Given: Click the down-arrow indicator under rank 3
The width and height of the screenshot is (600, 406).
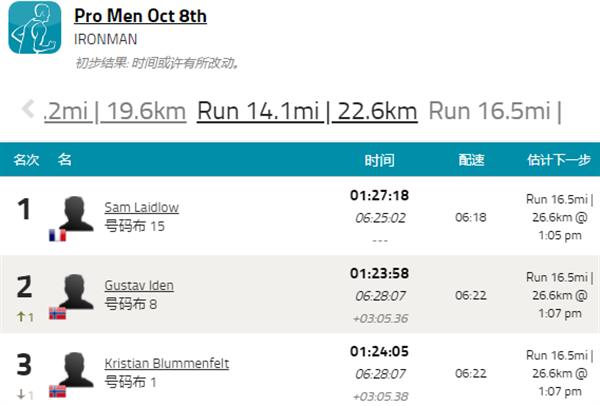Looking at the screenshot, I should coord(18,394).
